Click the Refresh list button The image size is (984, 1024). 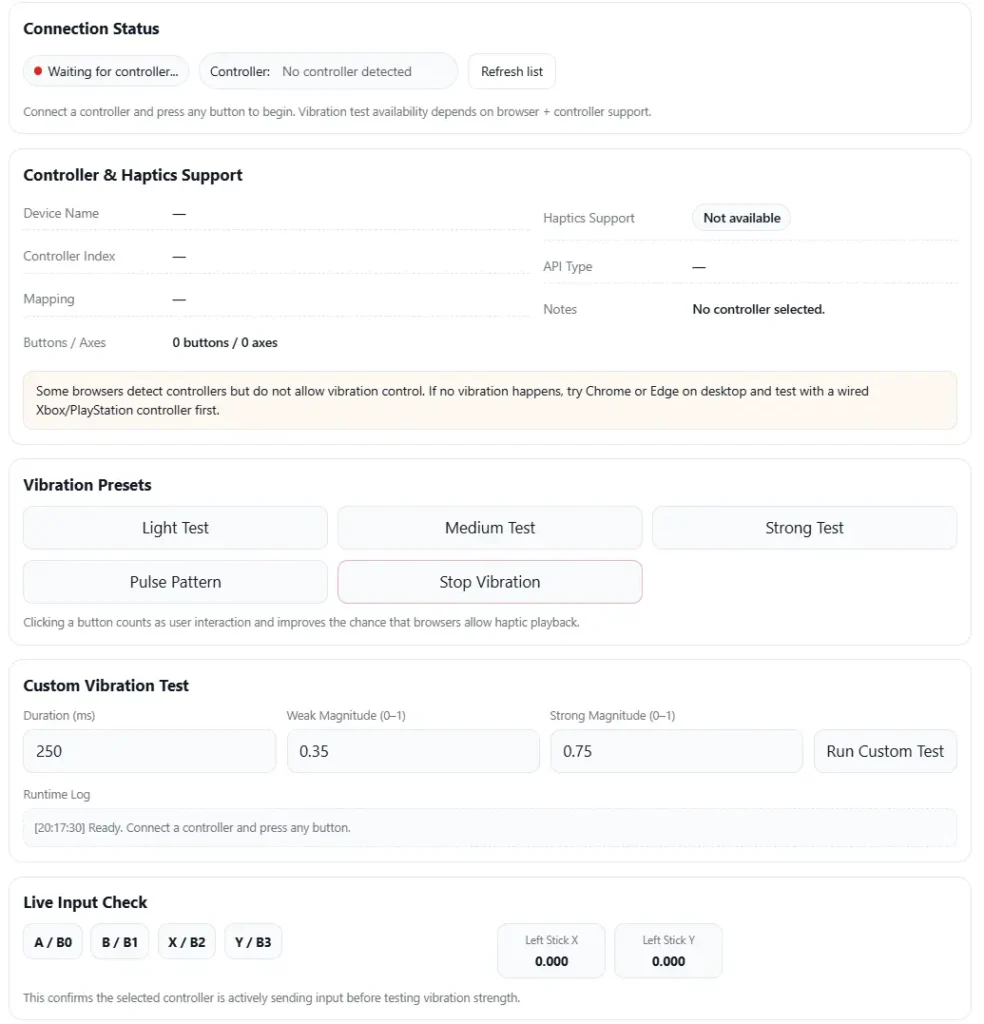pyautogui.click(x=512, y=72)
